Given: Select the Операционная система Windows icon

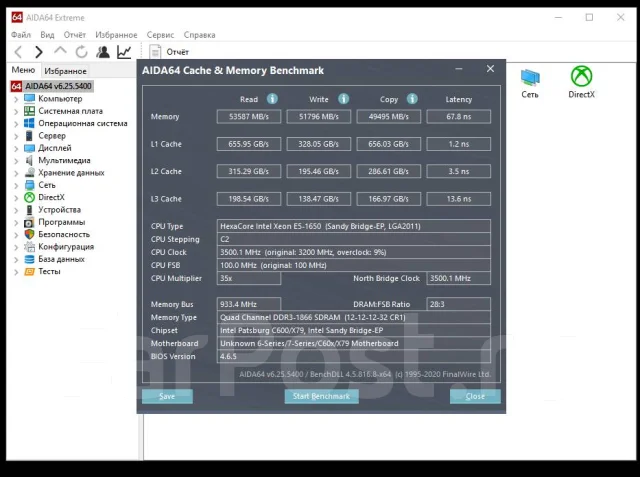Looking at the screenshot, I should click(x=29, y=123).
